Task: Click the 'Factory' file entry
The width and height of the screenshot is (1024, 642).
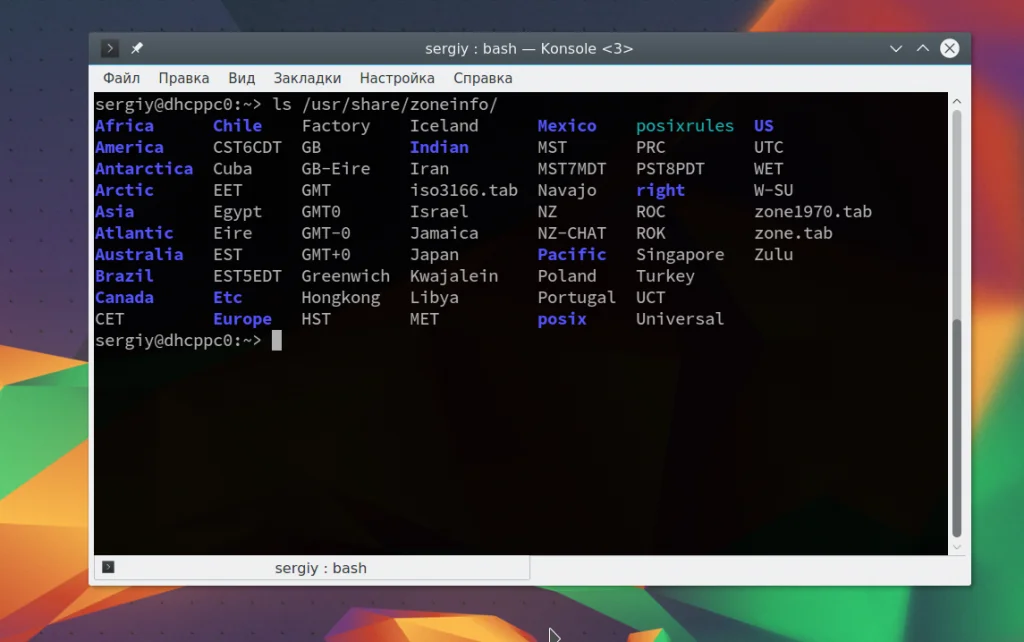Action: click(336, 125)
